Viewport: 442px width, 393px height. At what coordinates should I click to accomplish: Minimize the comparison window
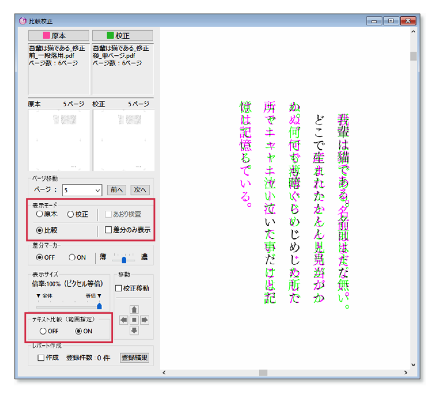[x=374, y=21]
